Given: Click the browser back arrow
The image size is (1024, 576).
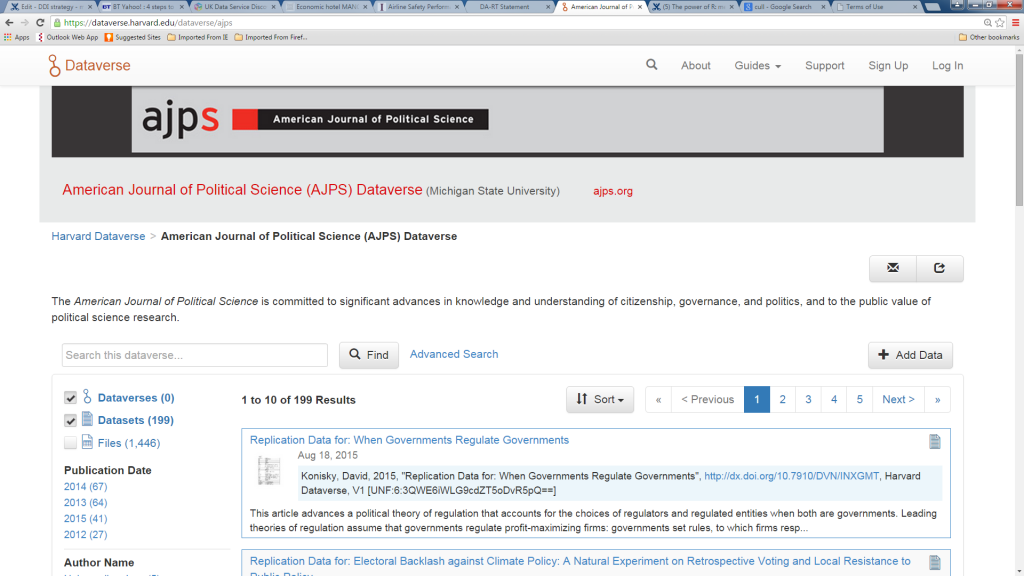Looking at the screenshot, I should pos(9,22).
